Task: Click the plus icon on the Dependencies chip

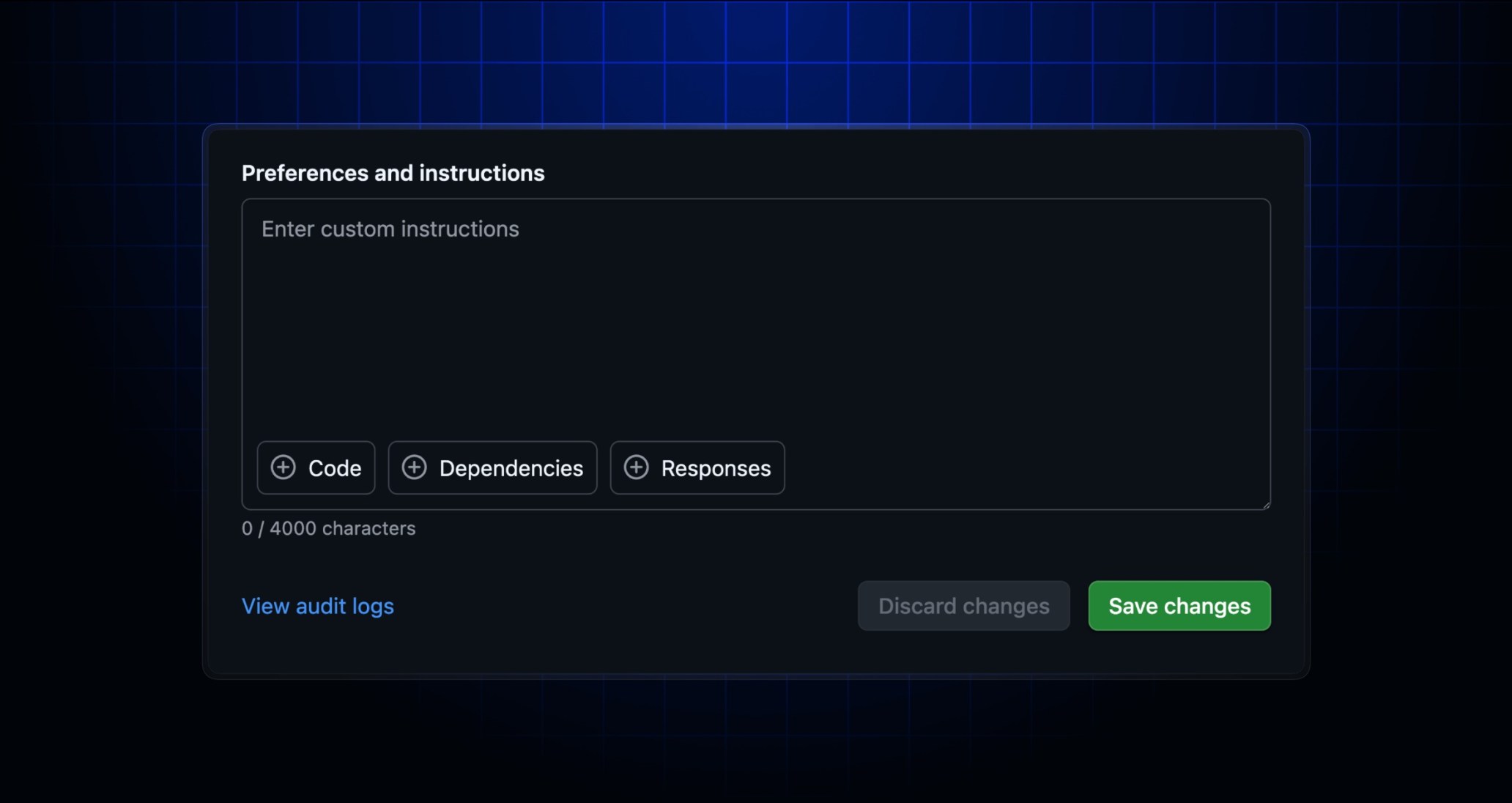Action: tap(414, 467)
